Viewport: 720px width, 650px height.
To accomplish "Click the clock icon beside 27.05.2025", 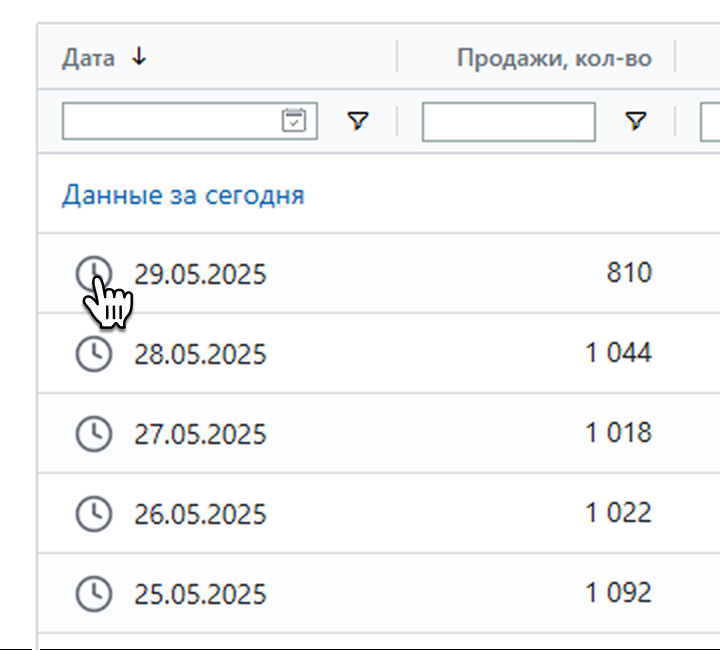I will click(94, 434).
